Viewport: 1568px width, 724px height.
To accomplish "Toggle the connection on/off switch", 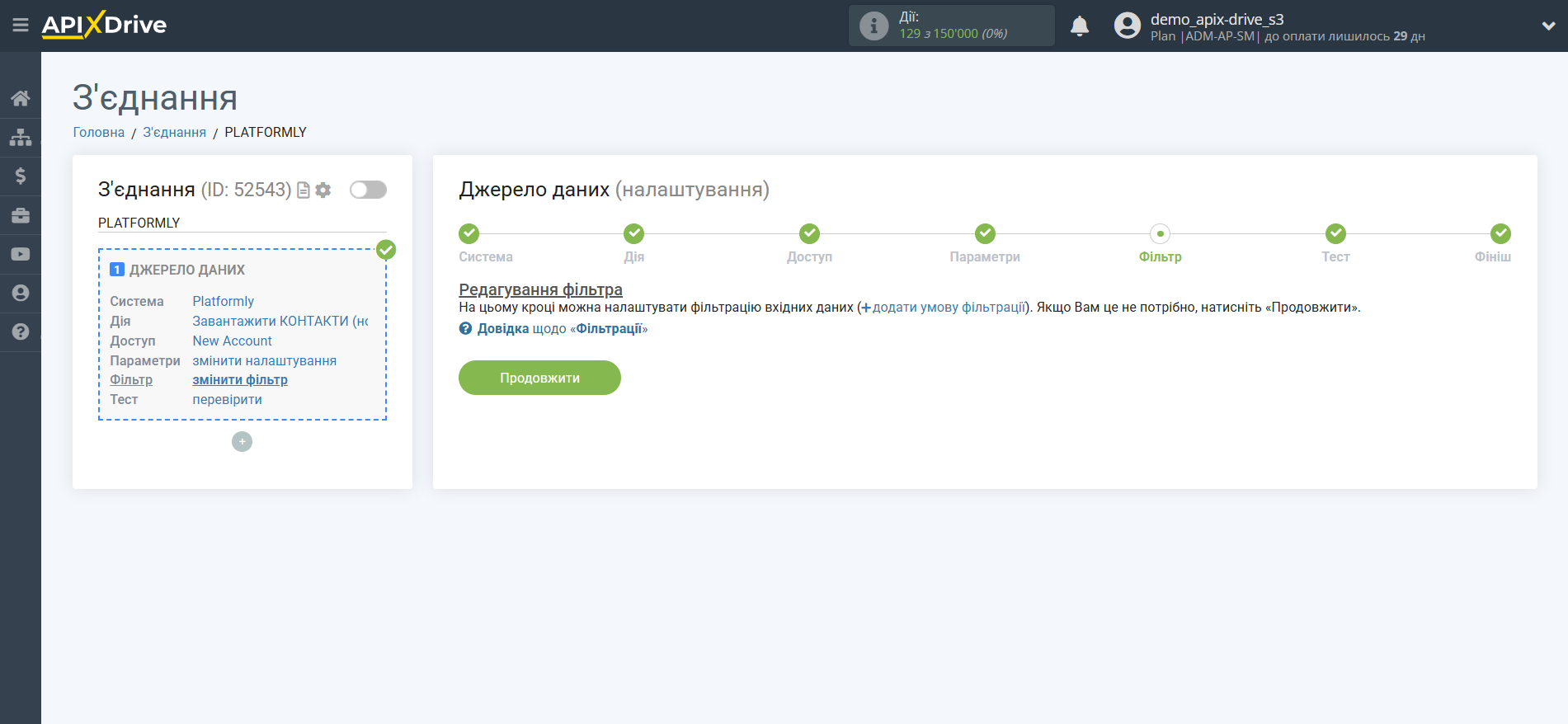I will point(368,190).
